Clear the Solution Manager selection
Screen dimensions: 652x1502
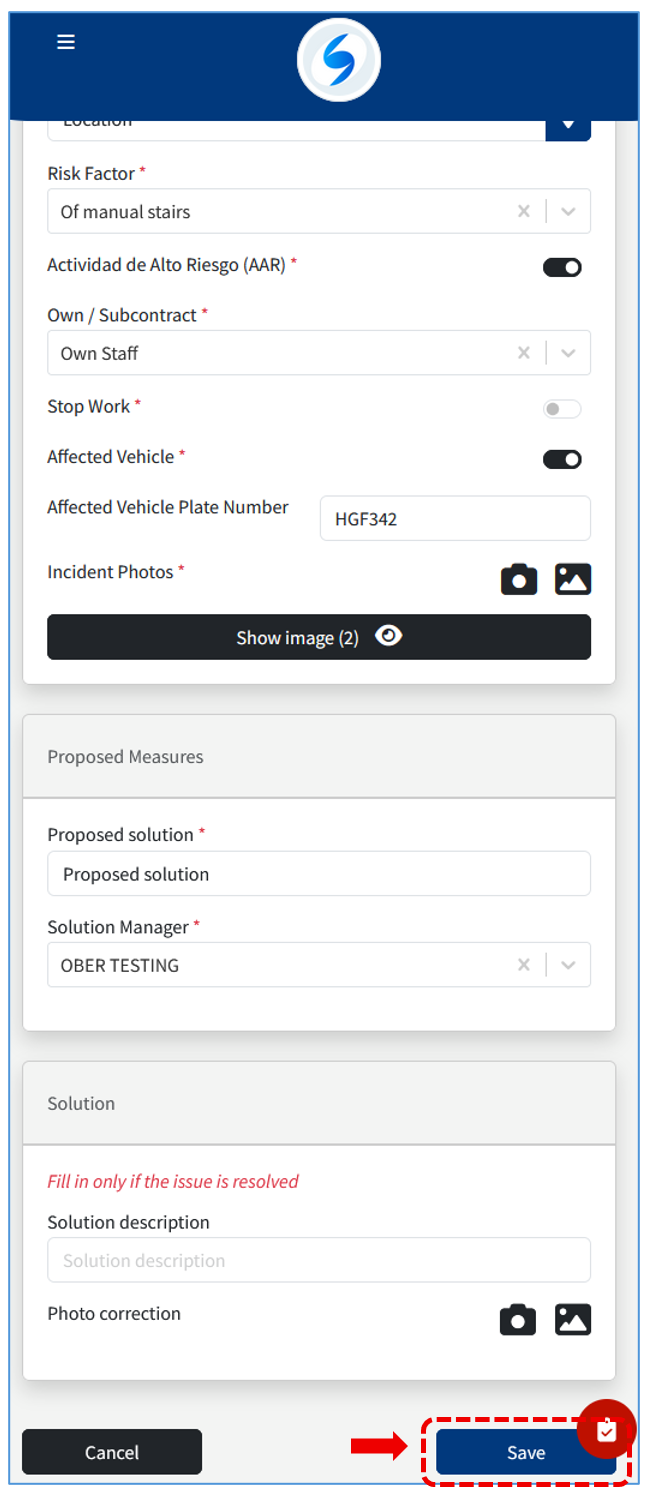pyautogui.click(x=523, y=965)
